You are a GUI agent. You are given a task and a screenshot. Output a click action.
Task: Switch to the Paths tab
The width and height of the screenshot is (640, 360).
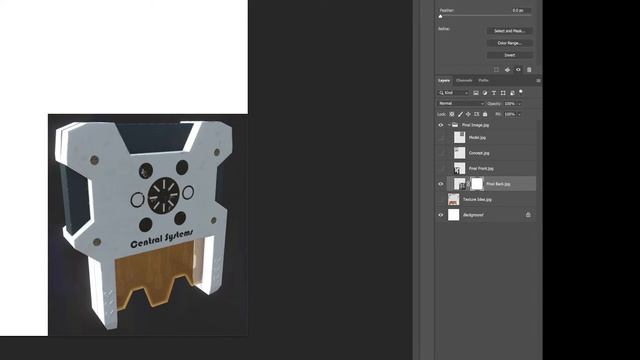(483, 80)
